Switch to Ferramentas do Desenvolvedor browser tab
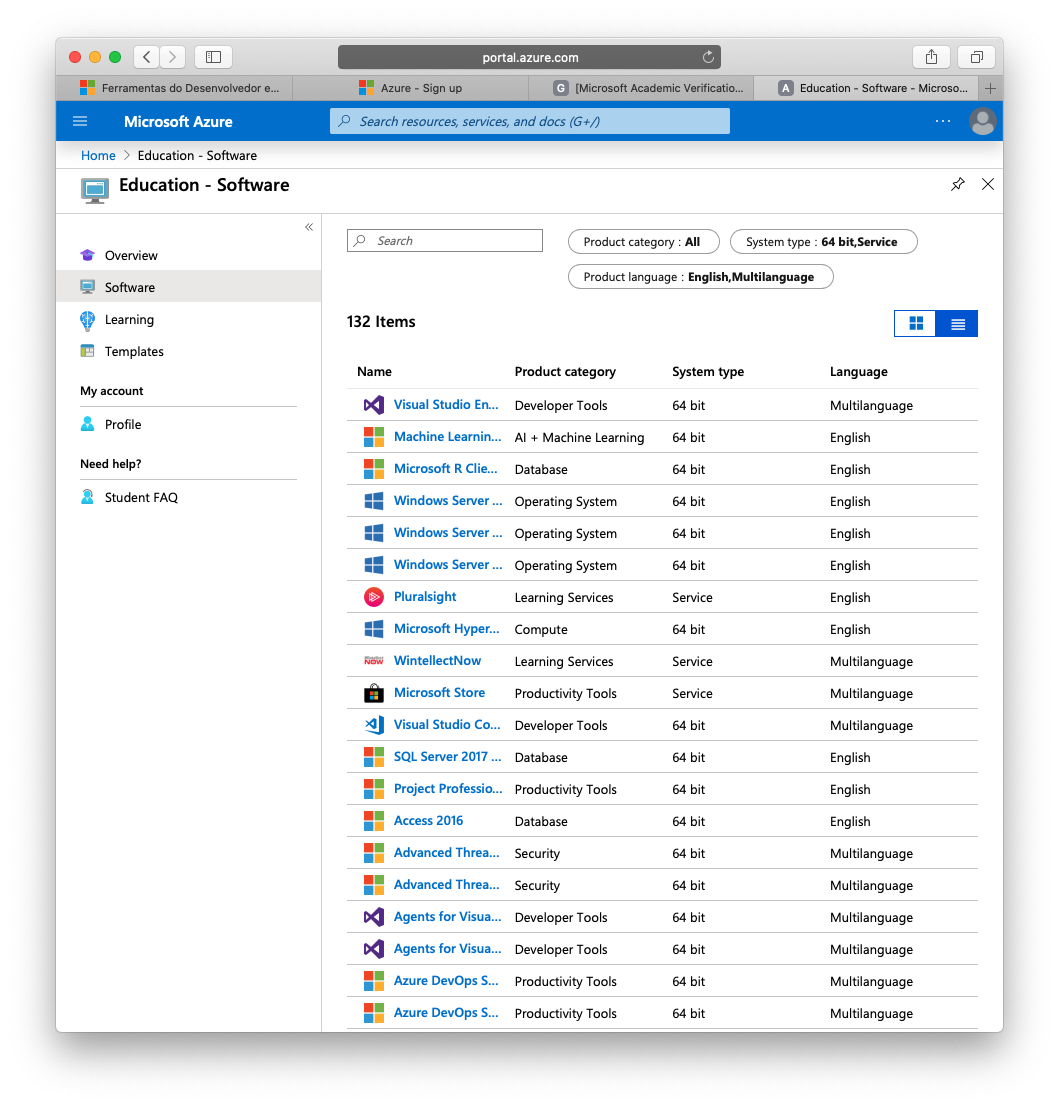The height and width of the screenshot is (1106, 1059). coord(174,88)
